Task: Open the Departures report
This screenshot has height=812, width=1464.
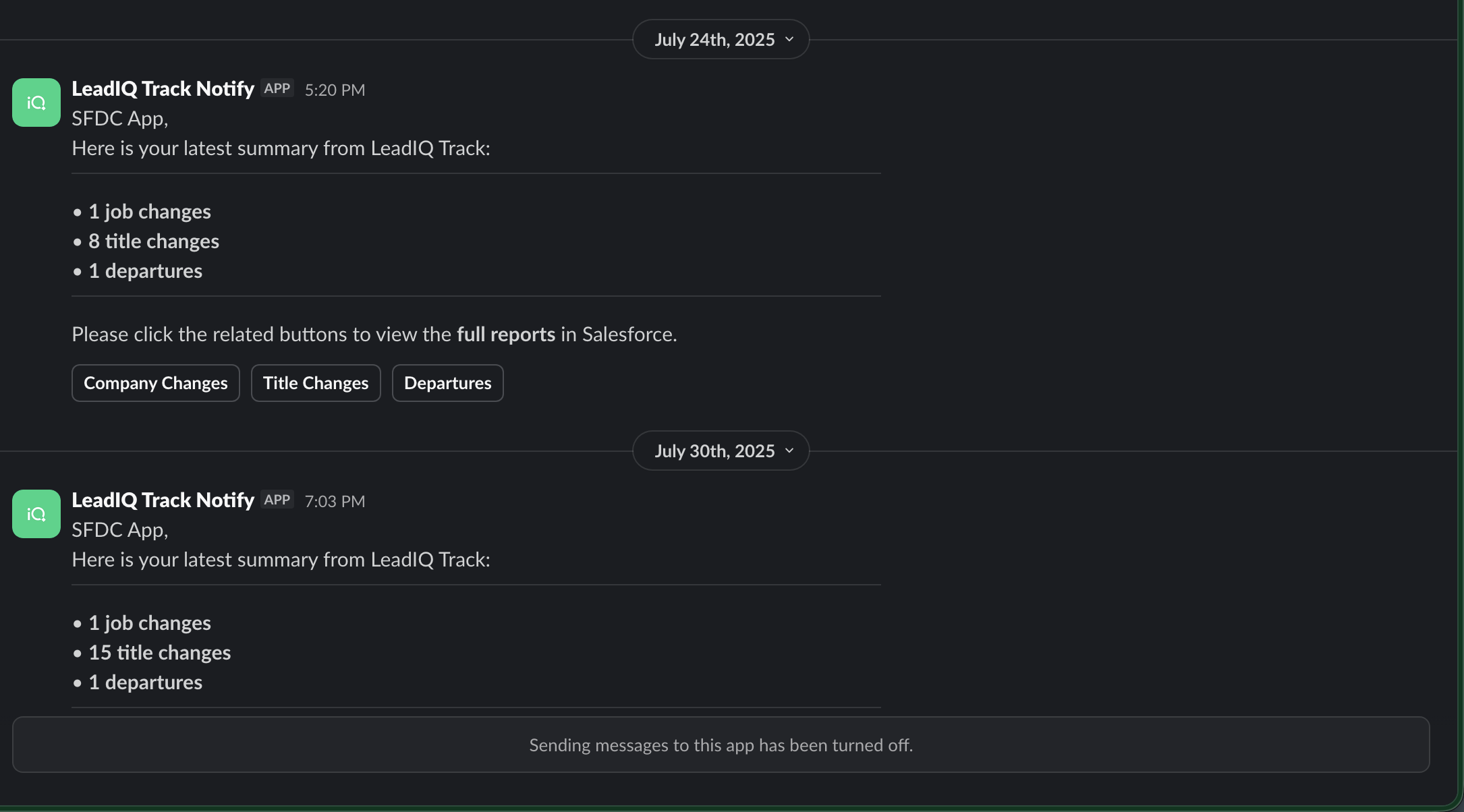Action: tap(447, 382)
